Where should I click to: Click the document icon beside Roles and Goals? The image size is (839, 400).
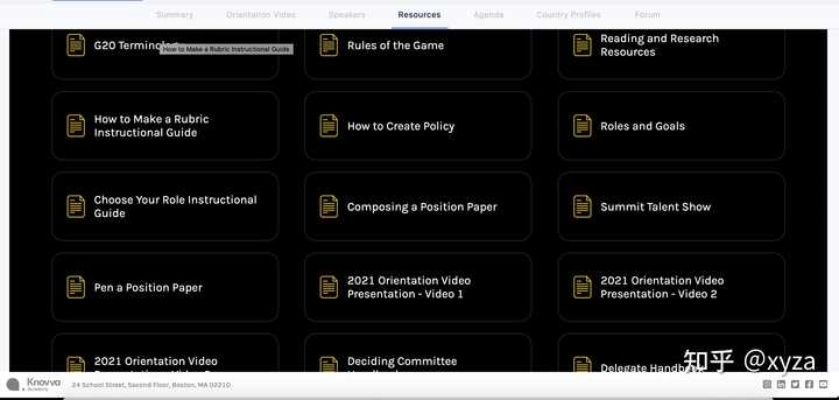[582, 126]
